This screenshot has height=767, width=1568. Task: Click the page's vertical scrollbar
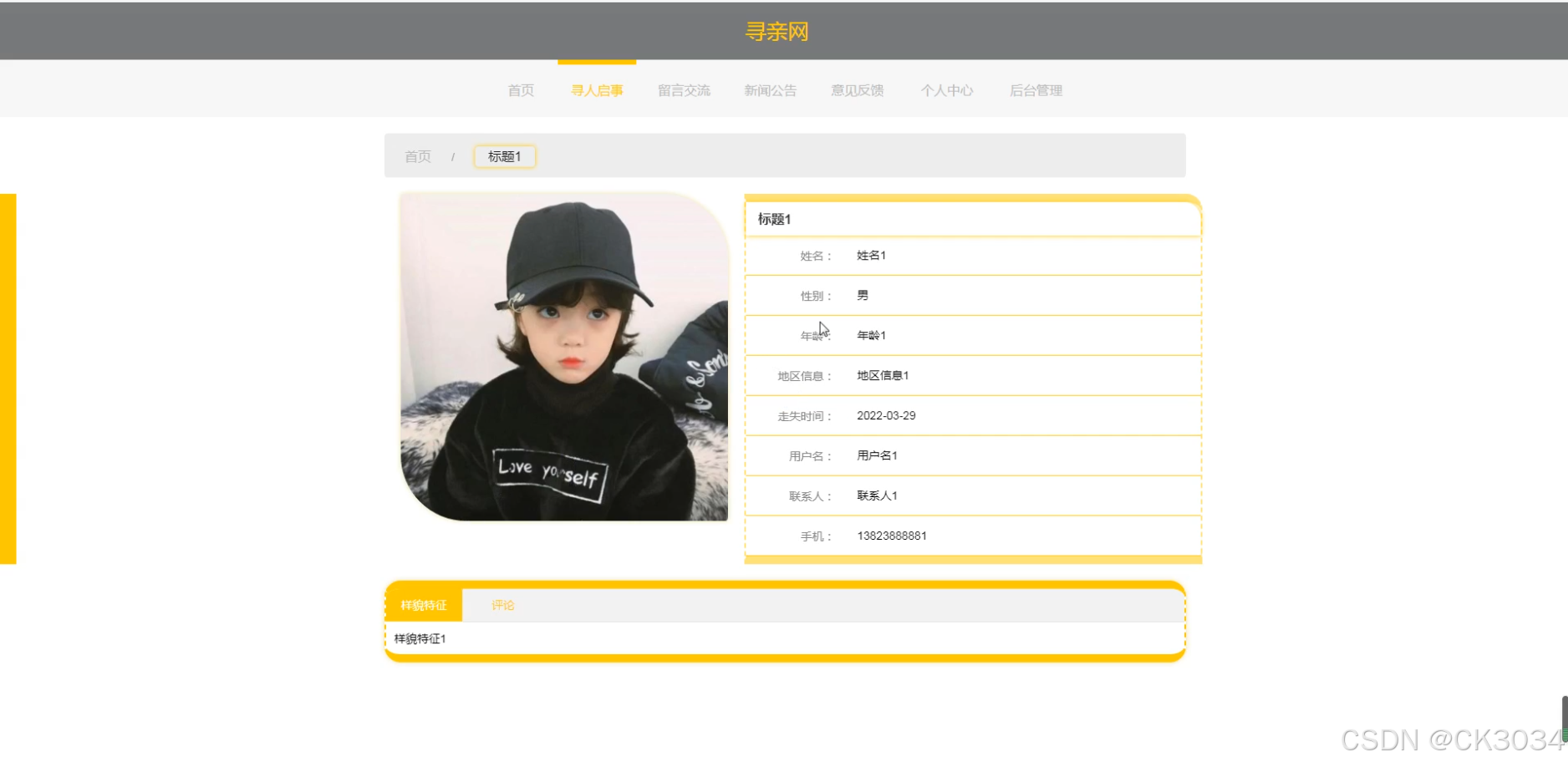(1564, 717)
